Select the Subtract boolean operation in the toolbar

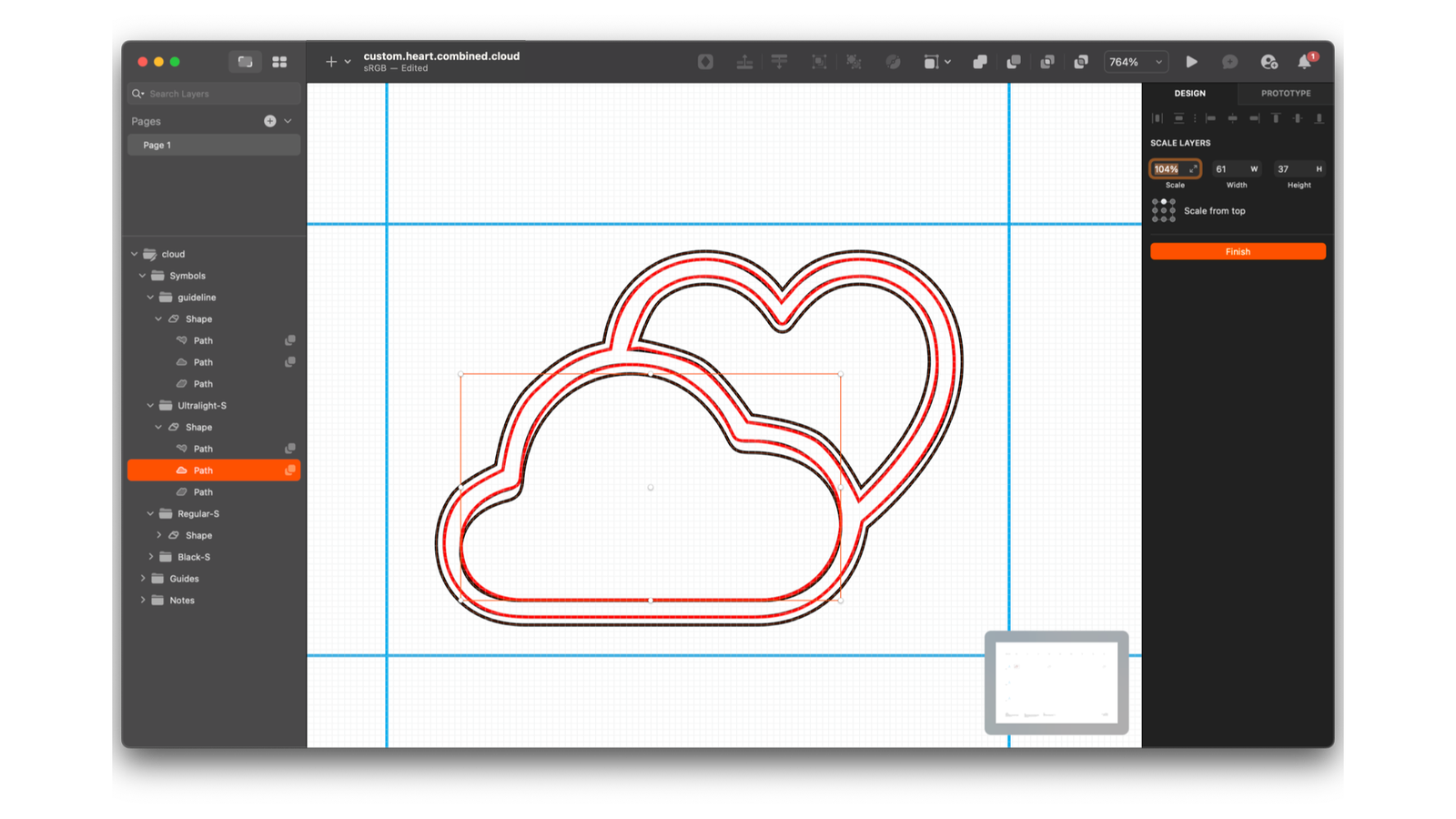1014,62
